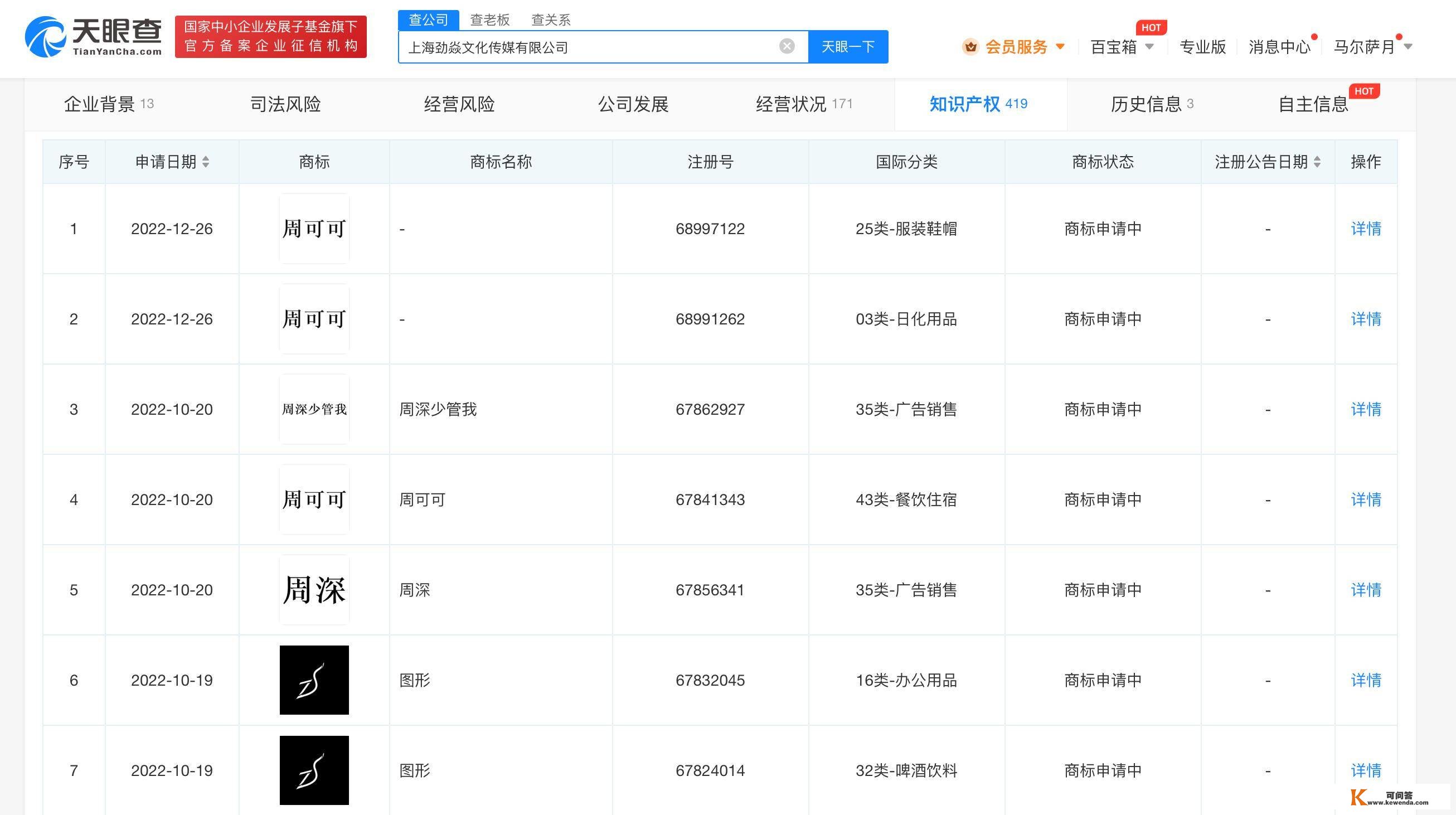This screenshot has height=815, width=1456.
Task: Switch to the 查关系 search tab
Action: 551,20
